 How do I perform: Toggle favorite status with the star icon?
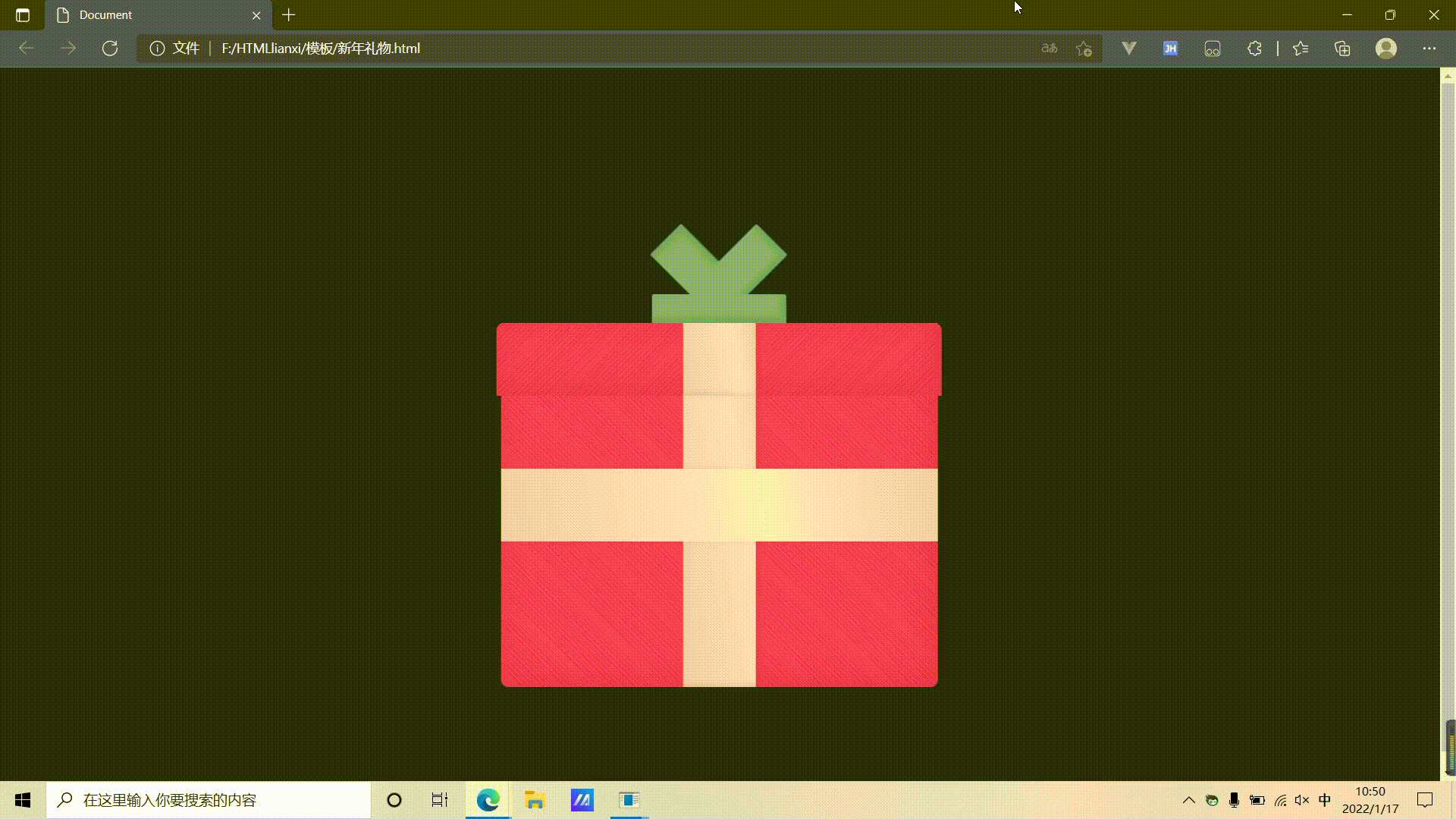click(1084, 48)
